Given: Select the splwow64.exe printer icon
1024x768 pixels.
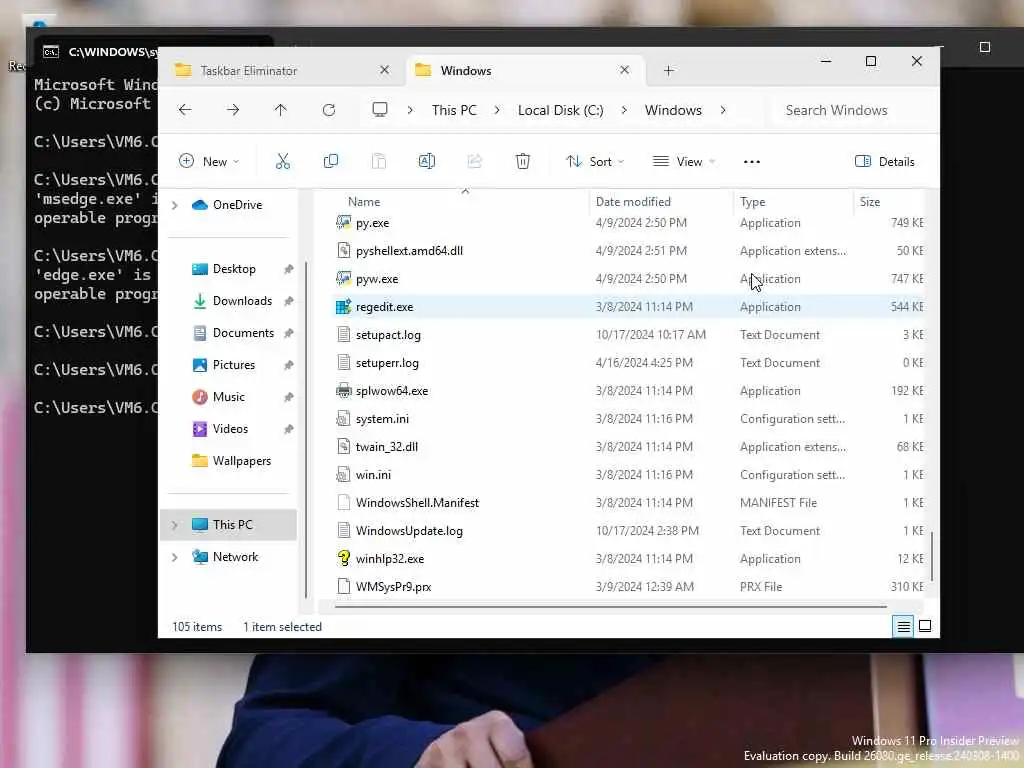Looking at the screenshot, I should pos(344,391).
